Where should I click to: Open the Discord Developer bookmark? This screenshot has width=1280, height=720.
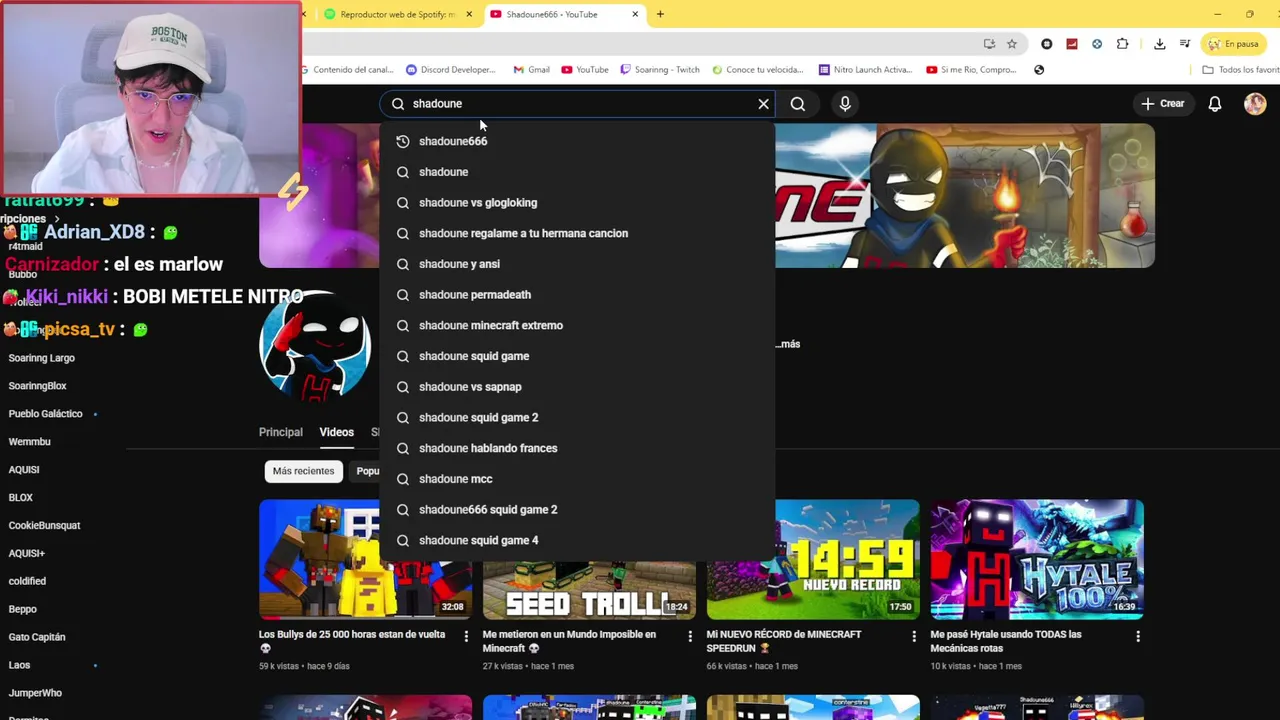click(x=450, y=70)
